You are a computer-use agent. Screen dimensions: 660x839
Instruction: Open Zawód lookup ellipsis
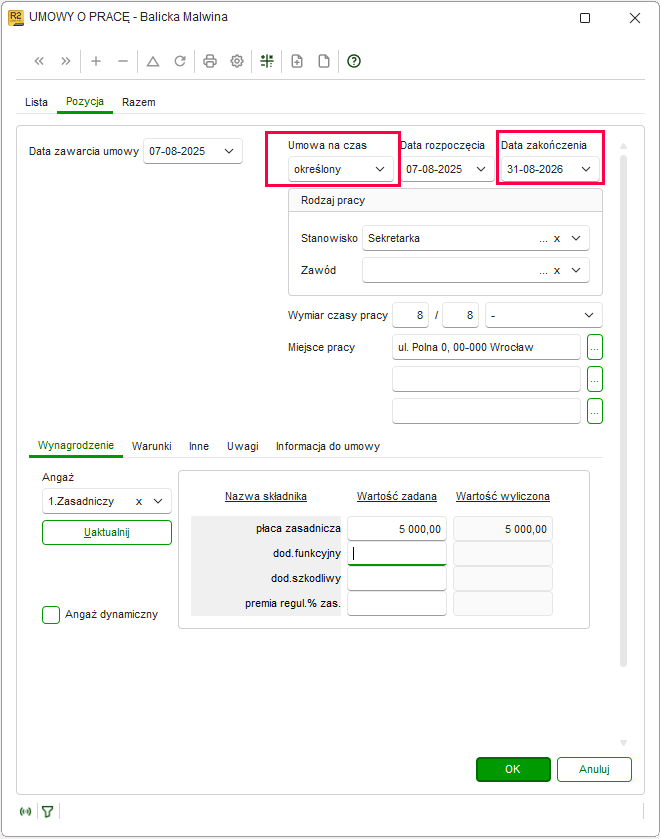click(x=543, y=271)
